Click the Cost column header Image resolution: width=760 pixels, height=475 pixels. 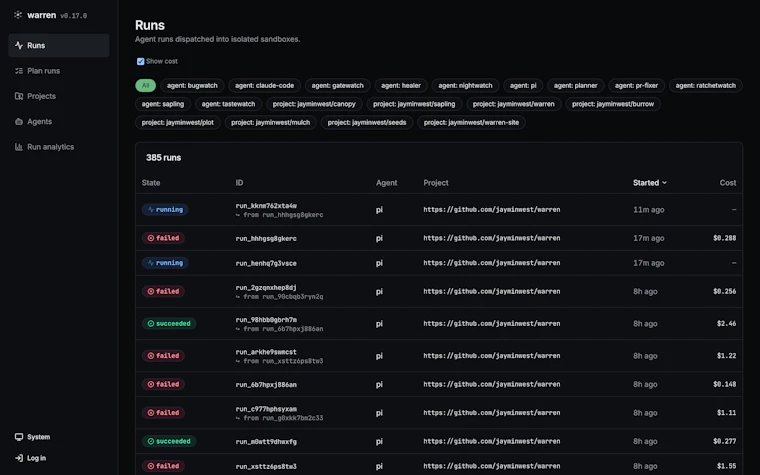tap(728, 183)
